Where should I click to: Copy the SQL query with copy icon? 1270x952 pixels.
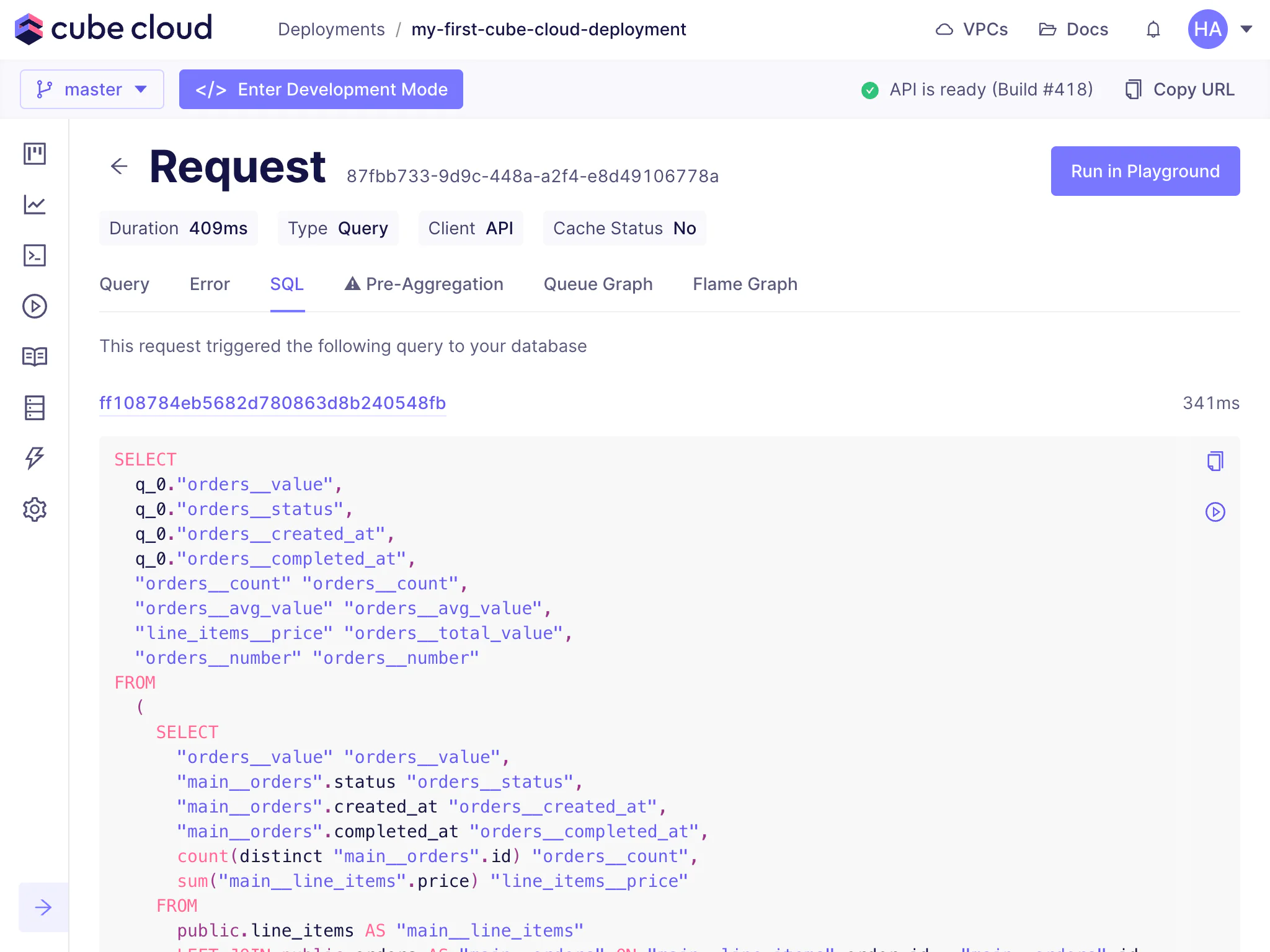(x=1215, y=461)
